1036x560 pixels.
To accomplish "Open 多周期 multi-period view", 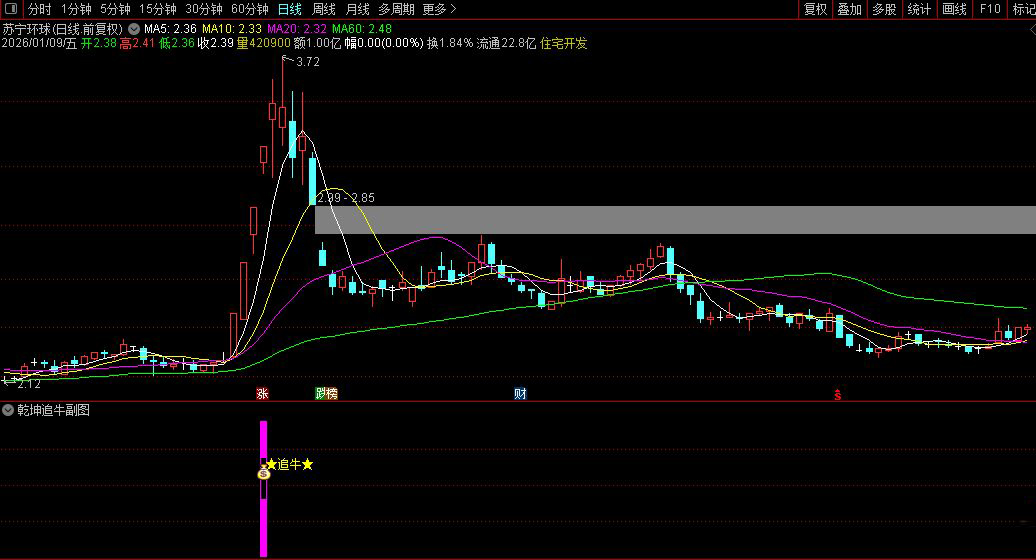I will click(x=396, y=9).
